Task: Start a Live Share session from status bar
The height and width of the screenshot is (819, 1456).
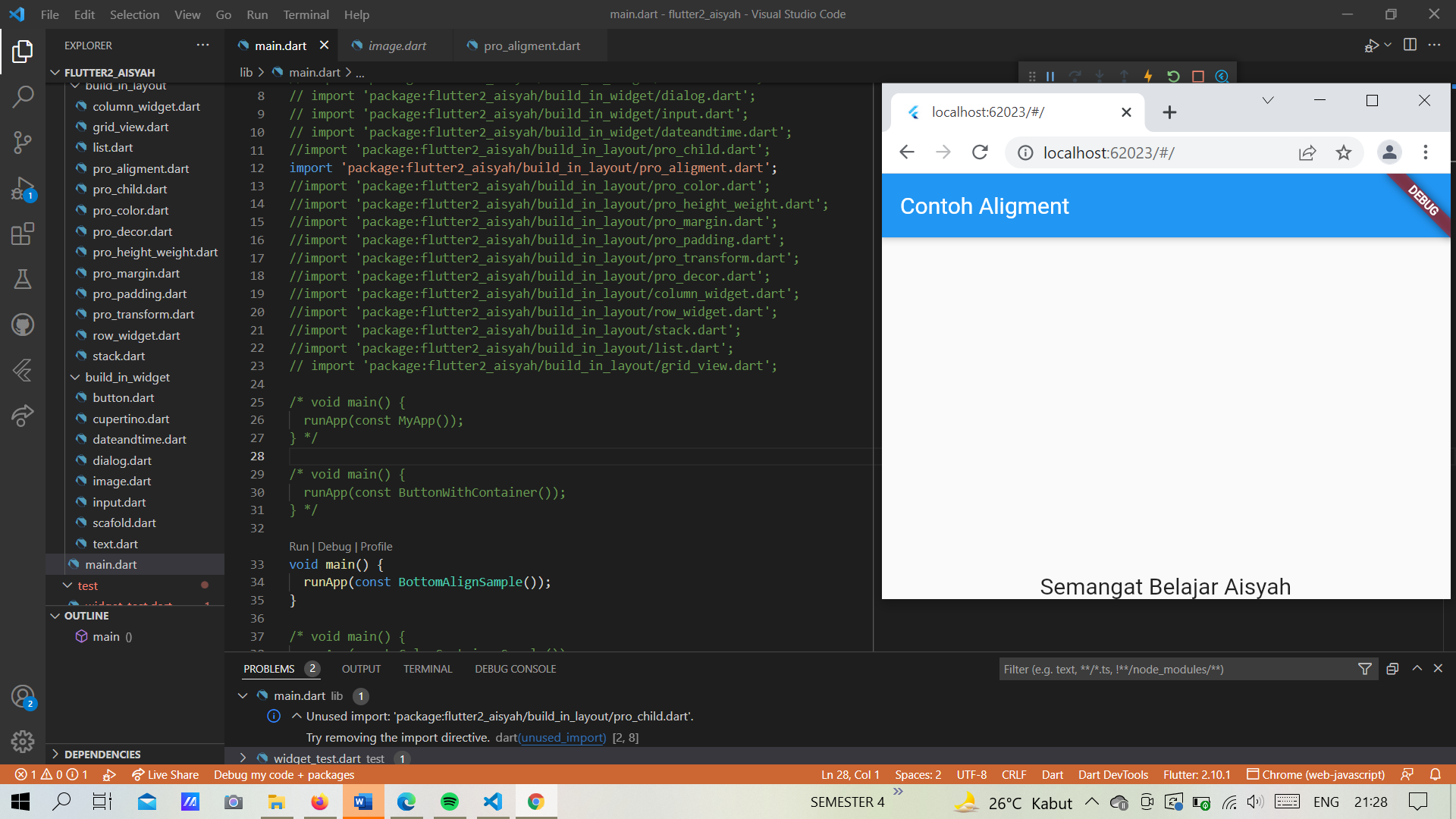Action: [165, 774]
